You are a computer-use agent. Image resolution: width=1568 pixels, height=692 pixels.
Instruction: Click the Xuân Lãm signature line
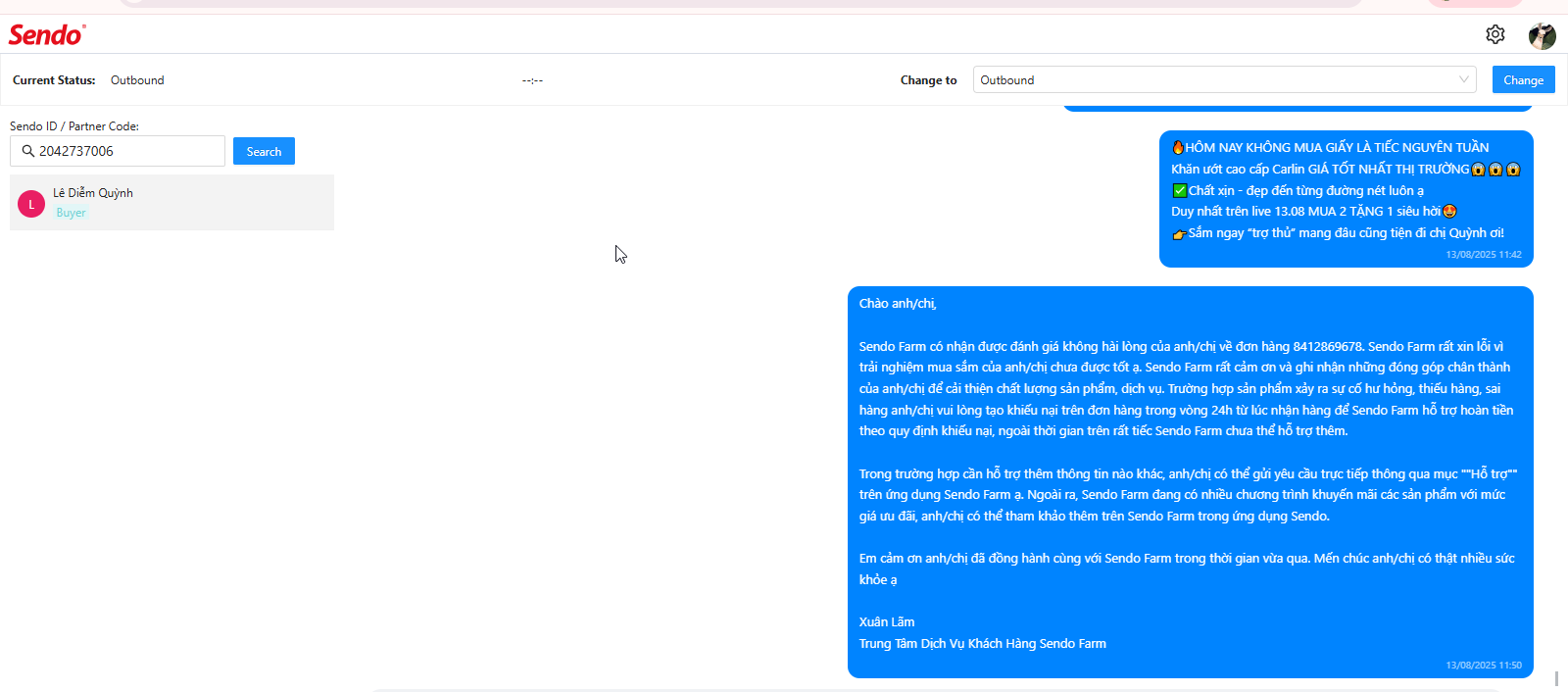pyautogui.click(x=887, y=622)
